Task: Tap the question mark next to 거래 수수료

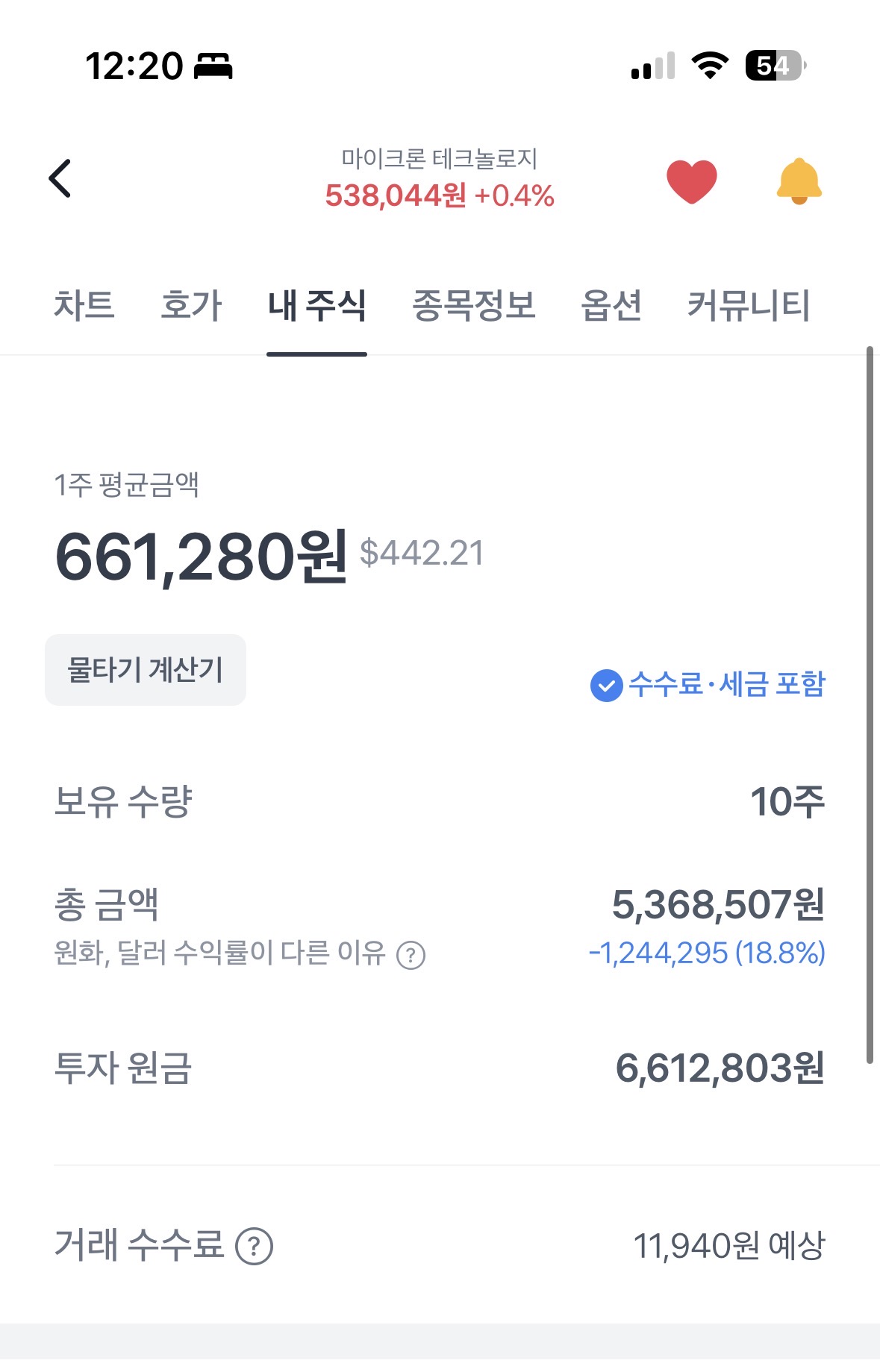Action: 255,1247
